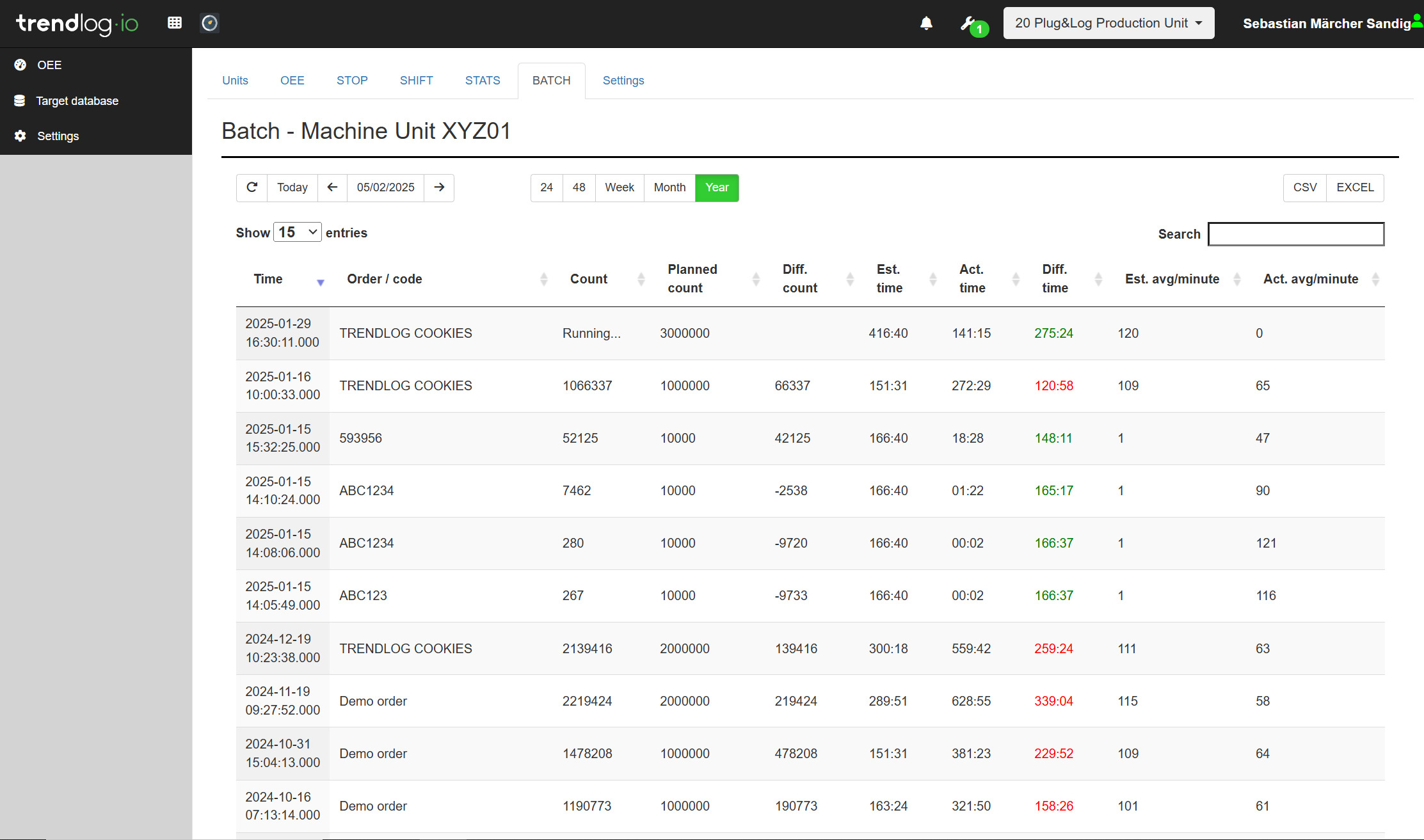Sort by Diff. count column
This screenshot has height=840, width=1424.
click(850, 279)
